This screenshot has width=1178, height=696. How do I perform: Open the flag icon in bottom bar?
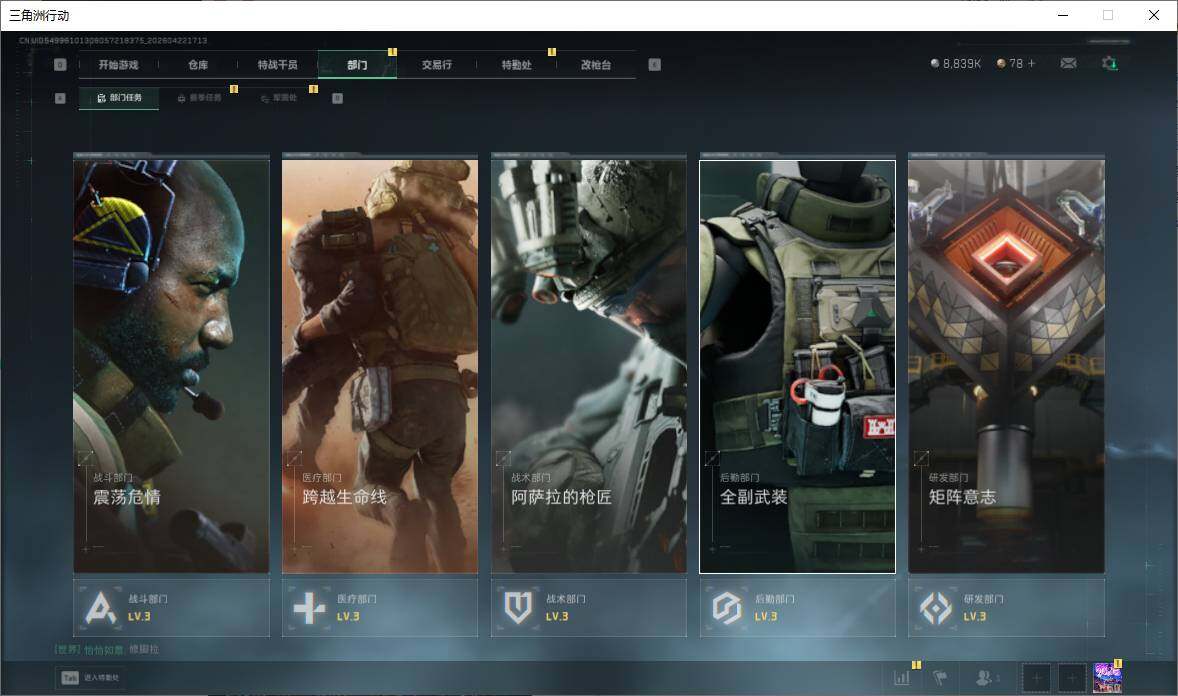pyautogui.click(x=940, y=678)
